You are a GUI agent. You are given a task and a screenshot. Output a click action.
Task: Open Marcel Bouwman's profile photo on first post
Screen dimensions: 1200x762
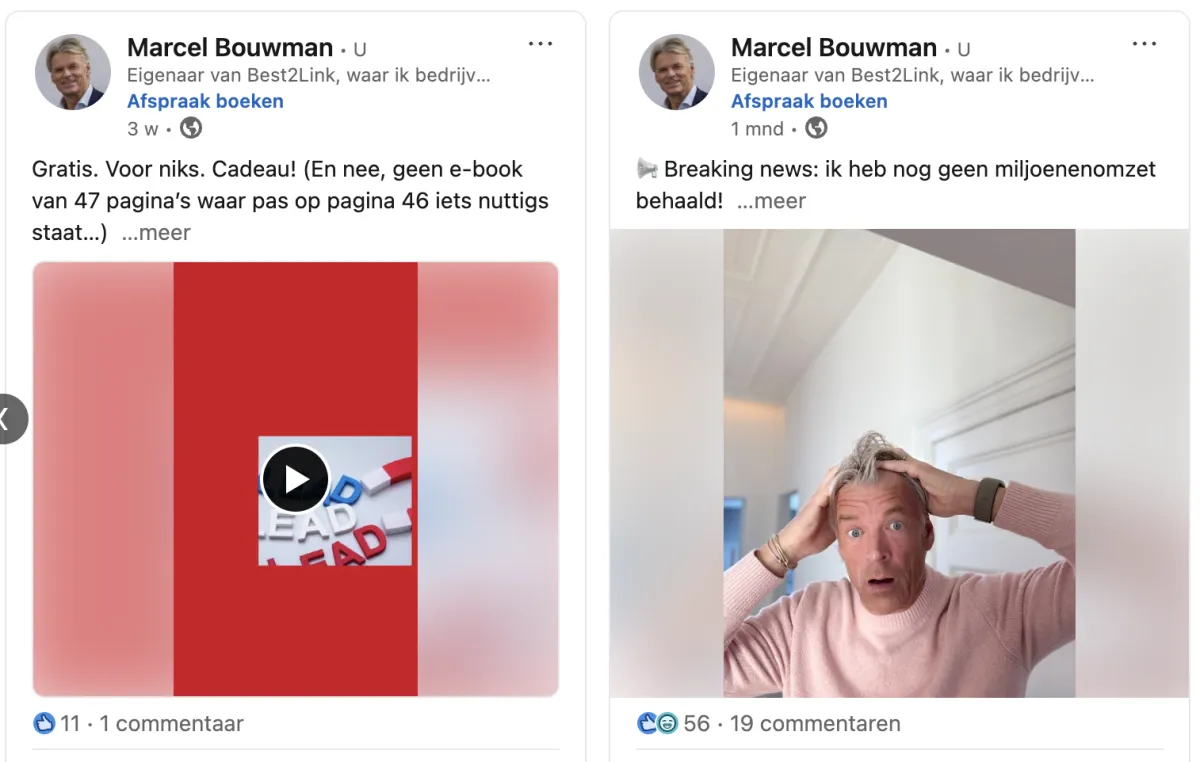(x=73, y=72)
